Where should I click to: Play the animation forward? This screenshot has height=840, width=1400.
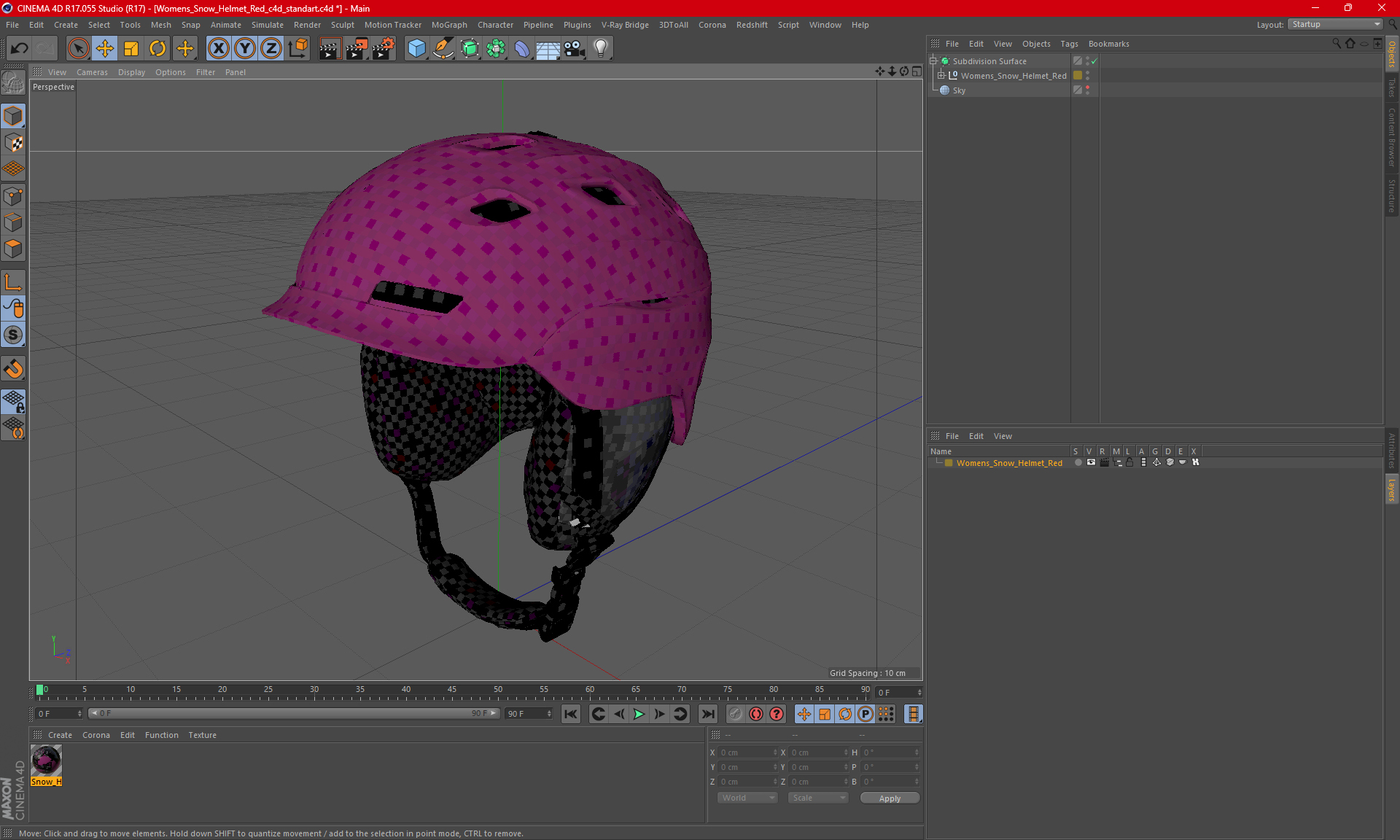[x=639, y=714]
